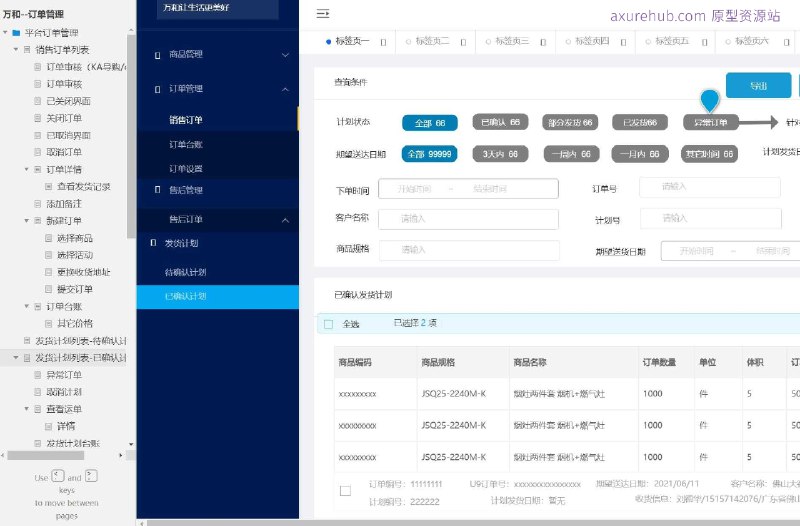
Task: Expand 商品管理 with its chevron
Action: click(x=285, y=55)
